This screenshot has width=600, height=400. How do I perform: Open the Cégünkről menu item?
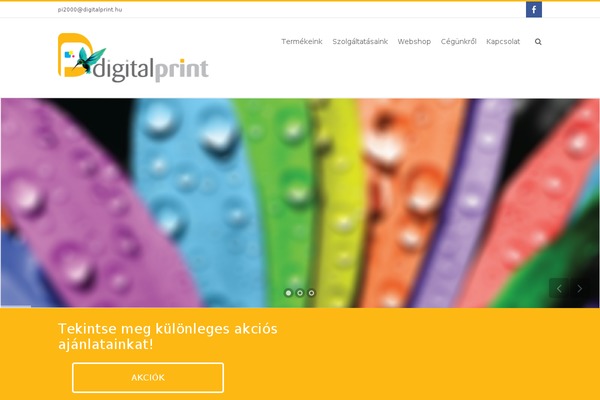(458, 41)
